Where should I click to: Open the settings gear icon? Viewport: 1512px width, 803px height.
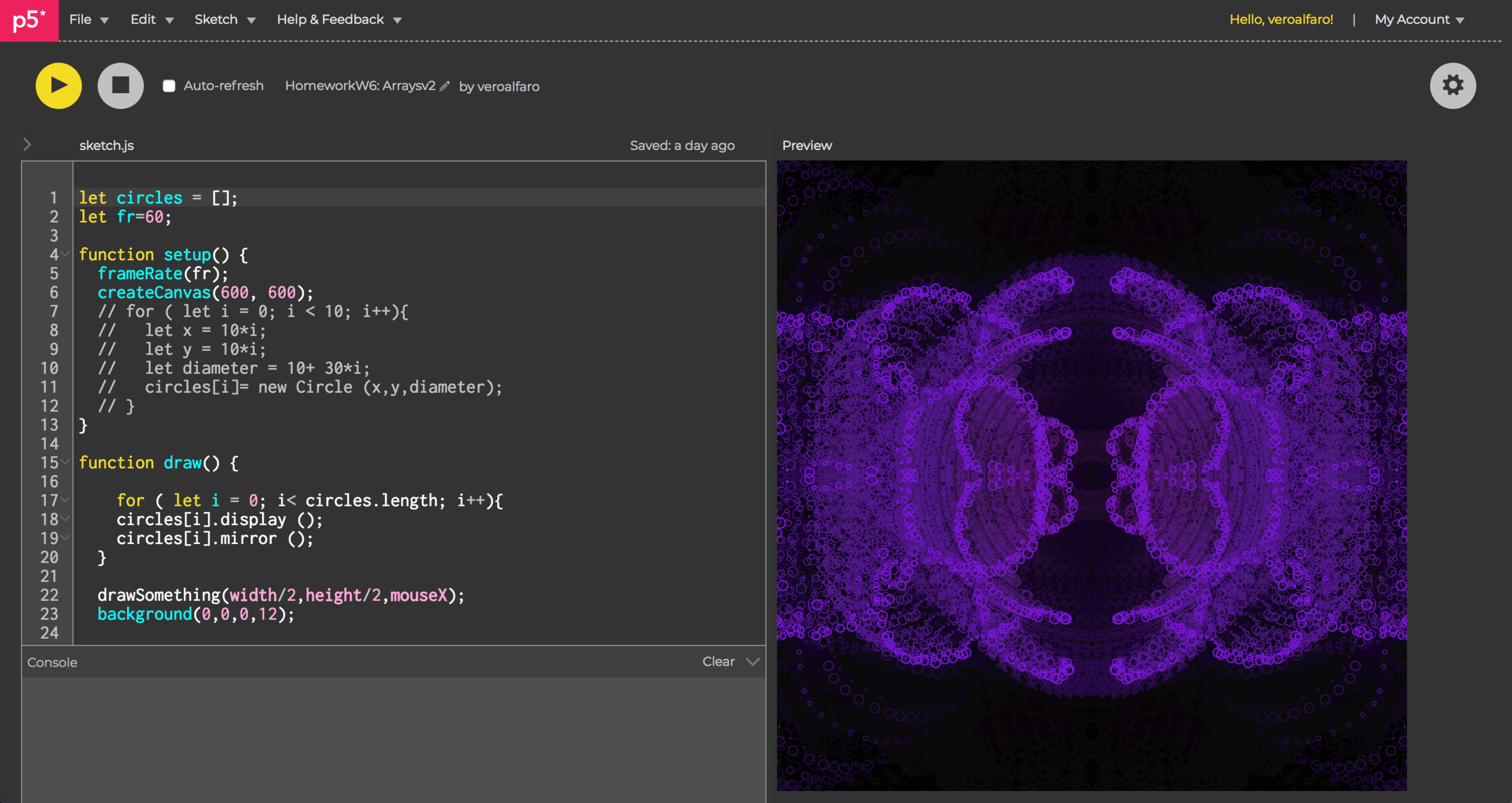pyautogui.click(x=1452, y=85)
